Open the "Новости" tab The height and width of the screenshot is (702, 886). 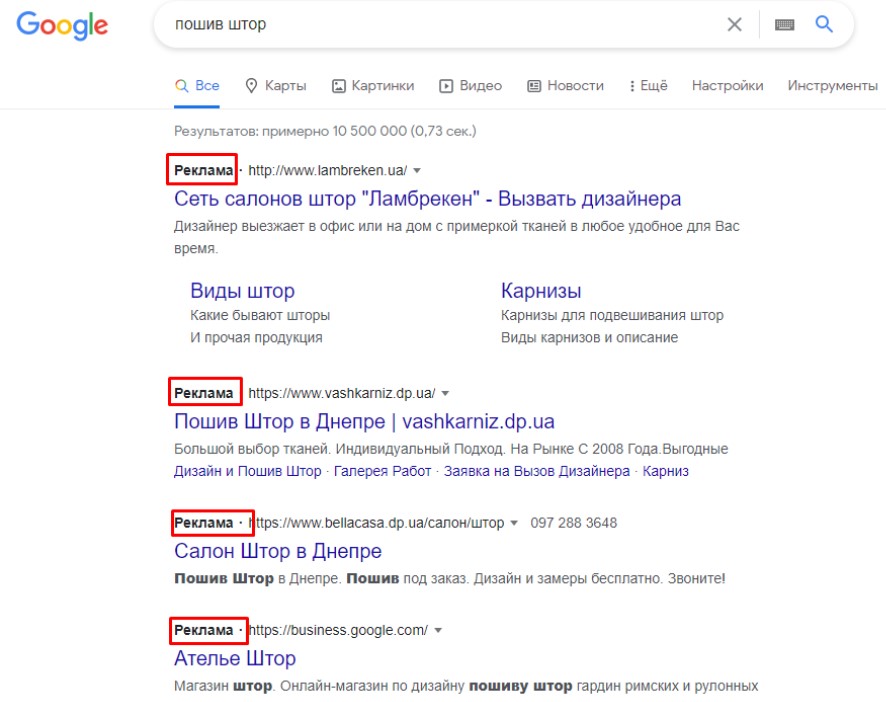point(566,86)
